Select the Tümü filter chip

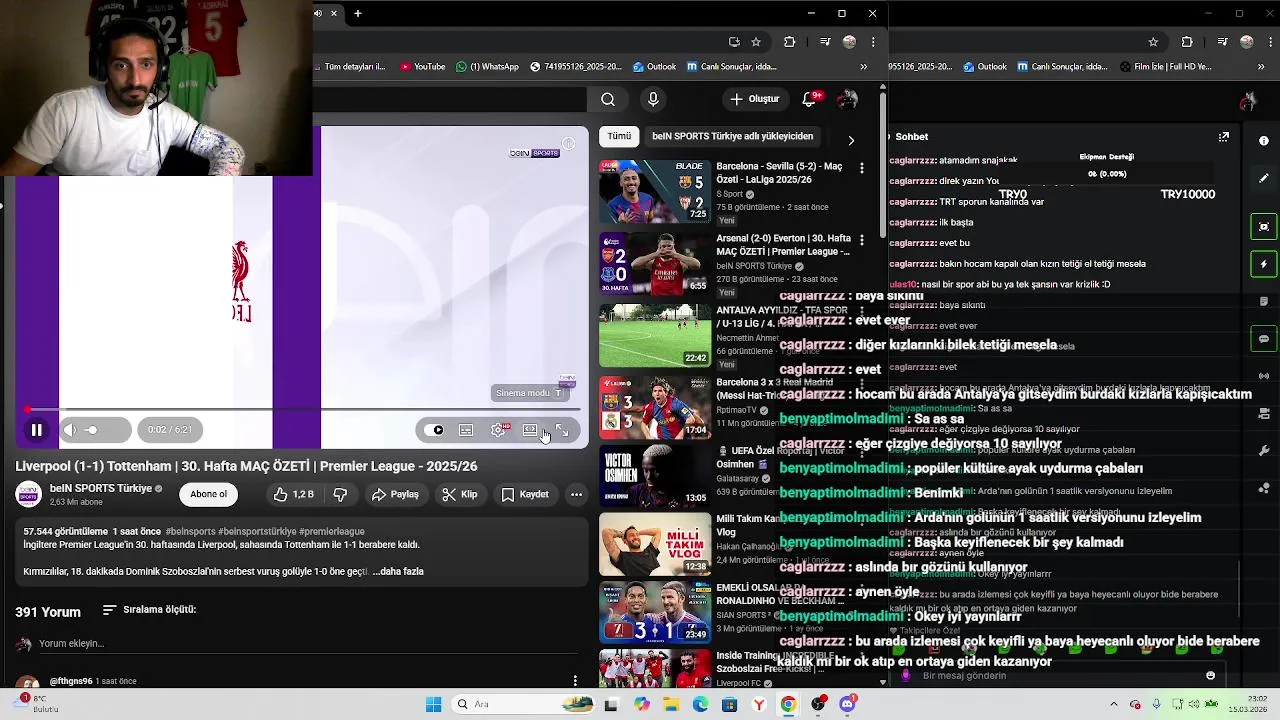point(620,136)
